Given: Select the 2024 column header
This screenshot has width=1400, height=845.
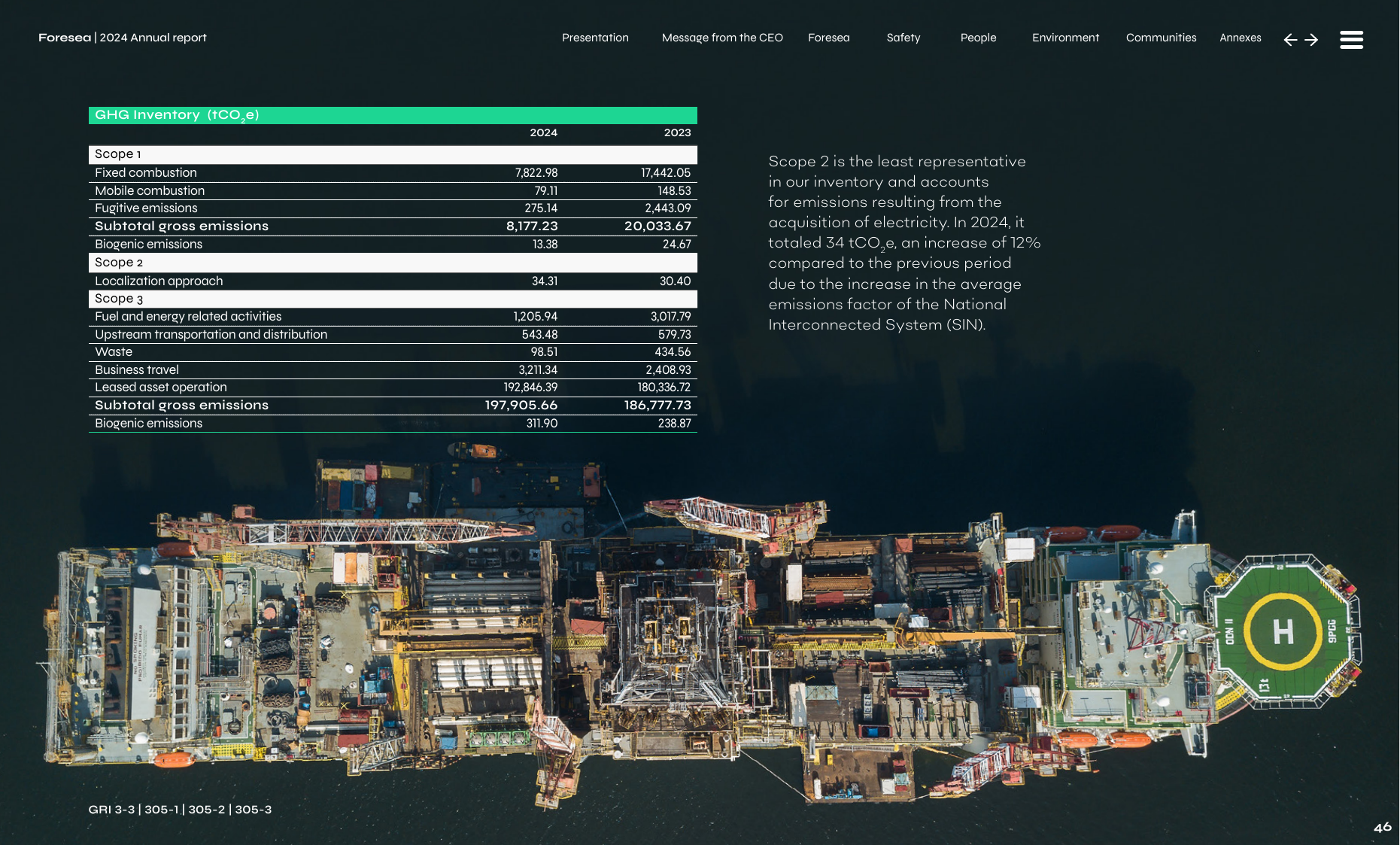Looking at the screenshot, I should click(x=543, y=132).
